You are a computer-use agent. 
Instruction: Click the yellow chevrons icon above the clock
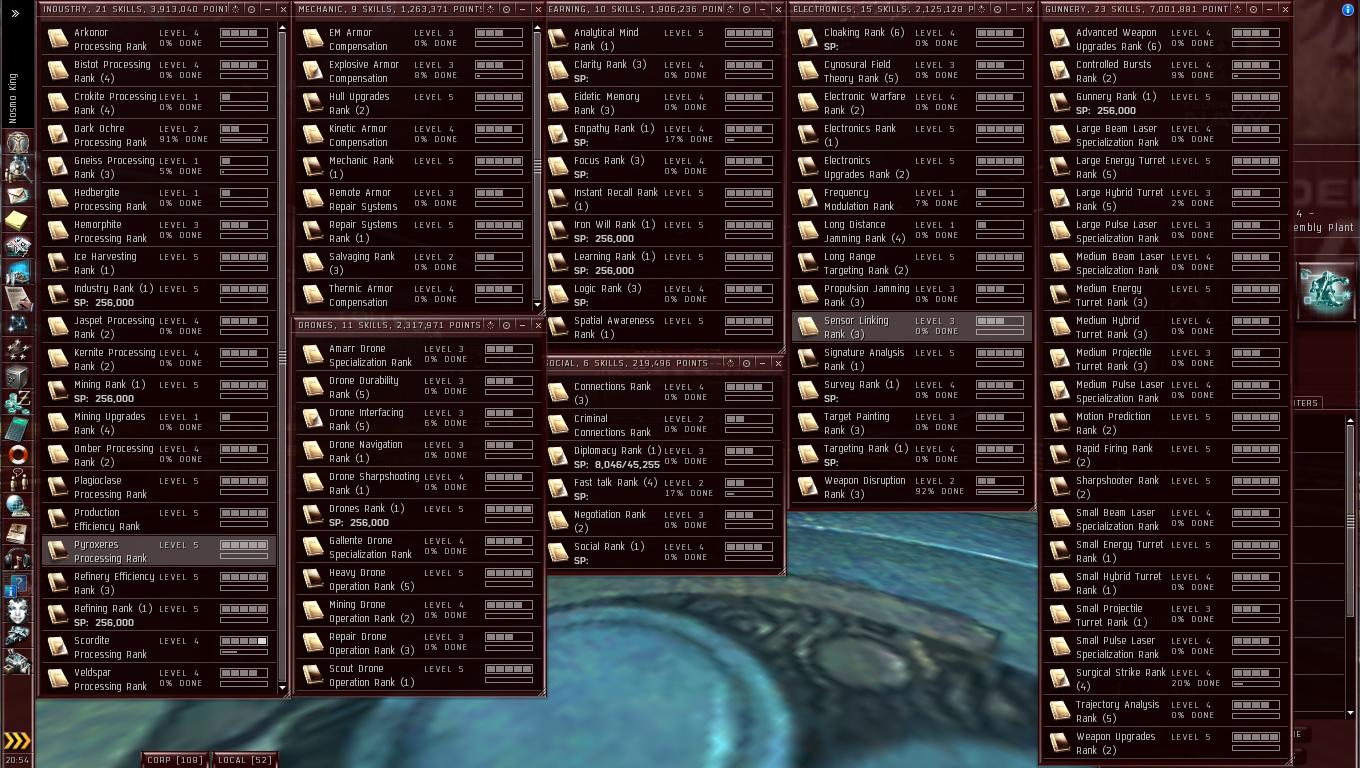[x=17, y=741]
